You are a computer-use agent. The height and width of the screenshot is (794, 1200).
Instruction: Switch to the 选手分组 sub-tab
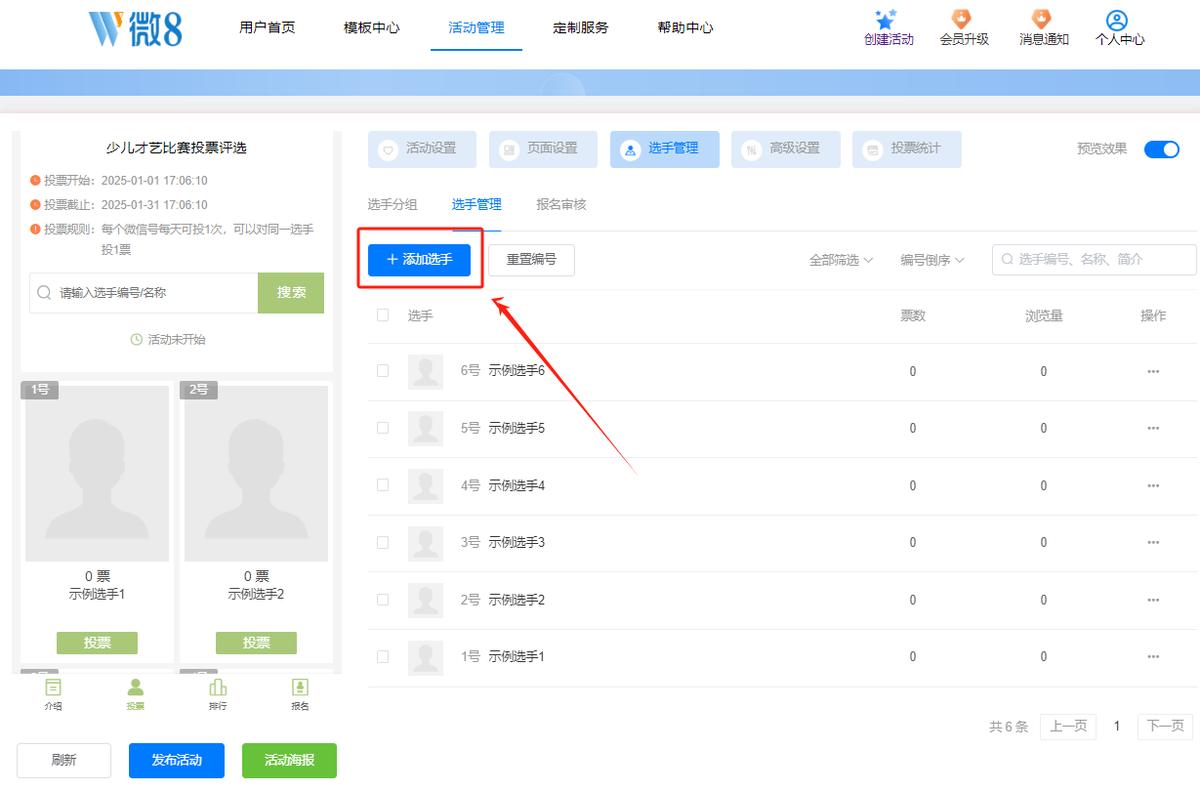(392, 205)
